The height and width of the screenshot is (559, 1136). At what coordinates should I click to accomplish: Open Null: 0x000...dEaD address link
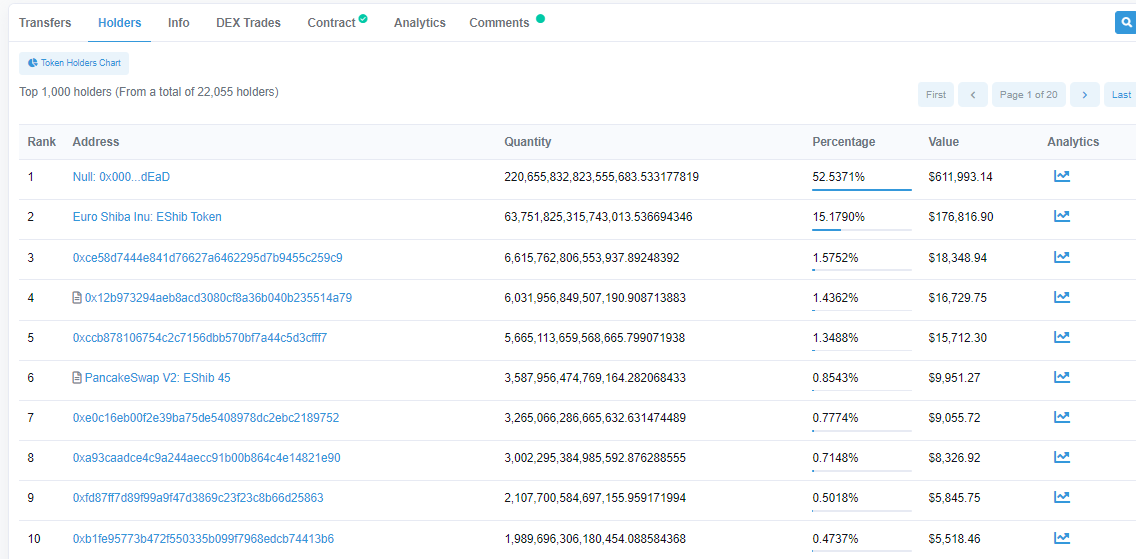(122, 177)
